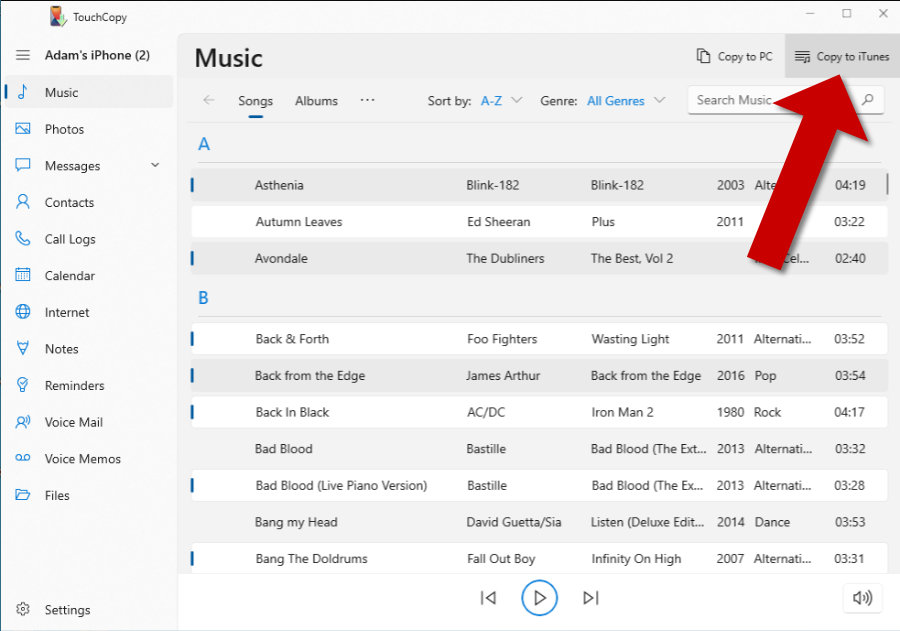Image resolution: width=900 pixels, height=631 pixels.
Task: Open the Contacts person icon
Action: click(x=22, y=202)
